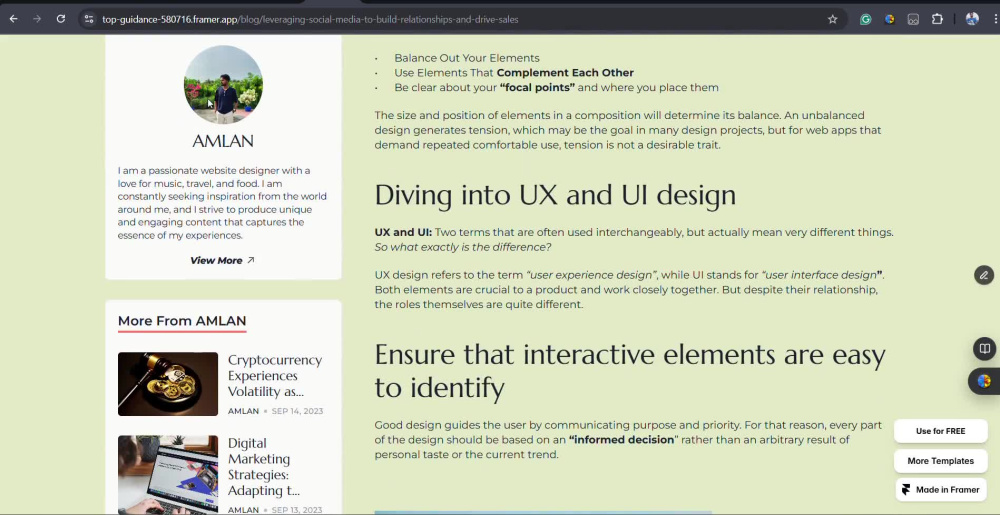This screenshot has width=1000, height=515.
Task: Click the arrow icon next to View More
Action: (x=251, y=260)
